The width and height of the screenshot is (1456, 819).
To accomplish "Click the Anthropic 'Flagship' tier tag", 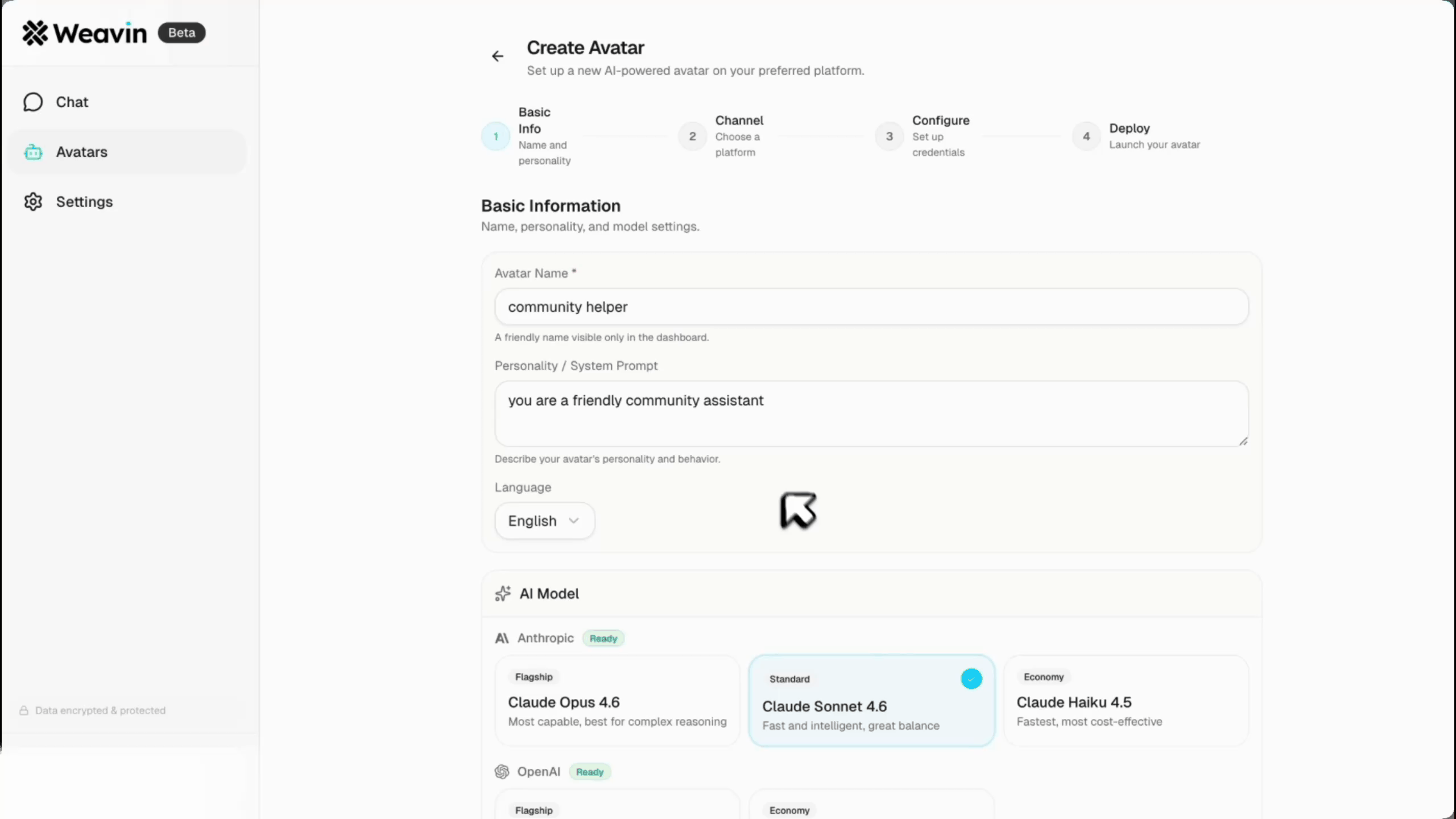I will (x=533, y=677).
